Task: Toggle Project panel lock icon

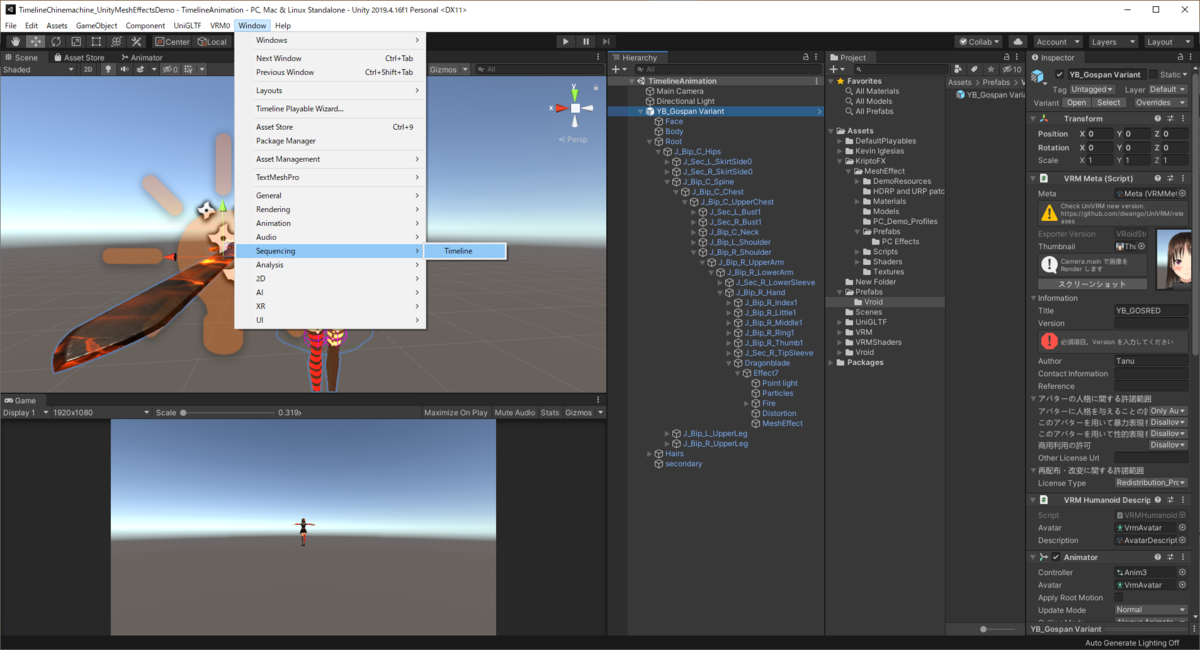Action: [1006, 57]
